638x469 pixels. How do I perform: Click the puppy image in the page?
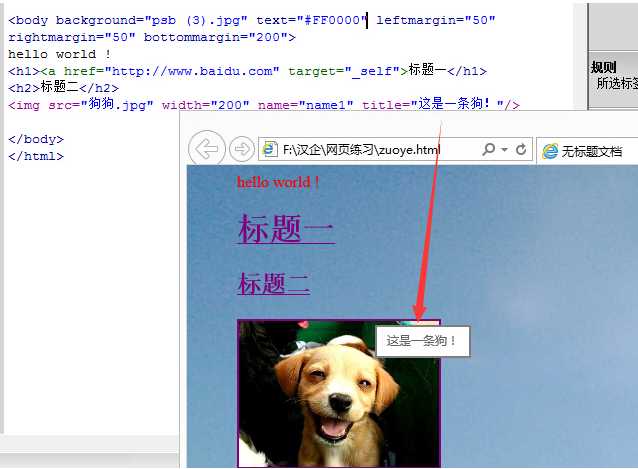coord(339,393)
